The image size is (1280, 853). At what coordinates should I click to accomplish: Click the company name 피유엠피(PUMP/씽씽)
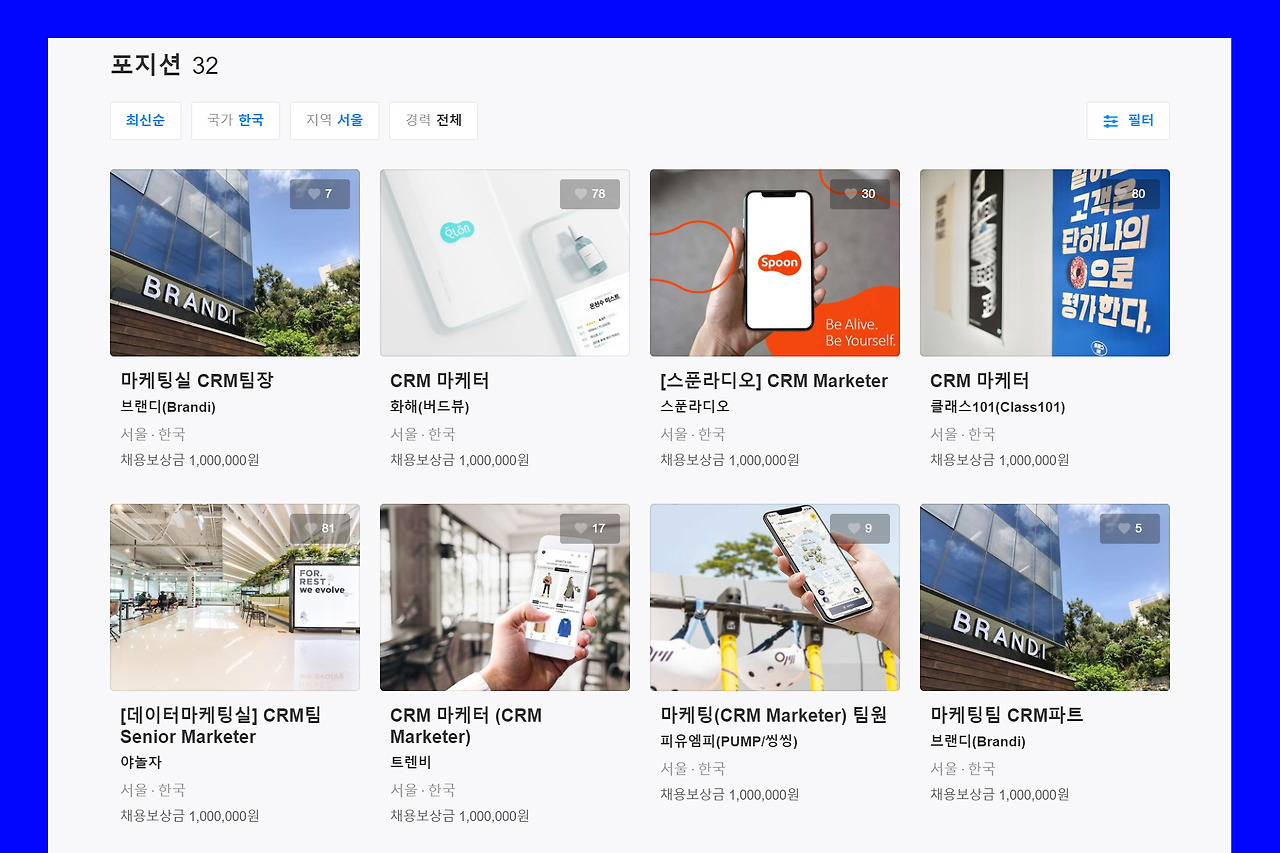point(729,741)
